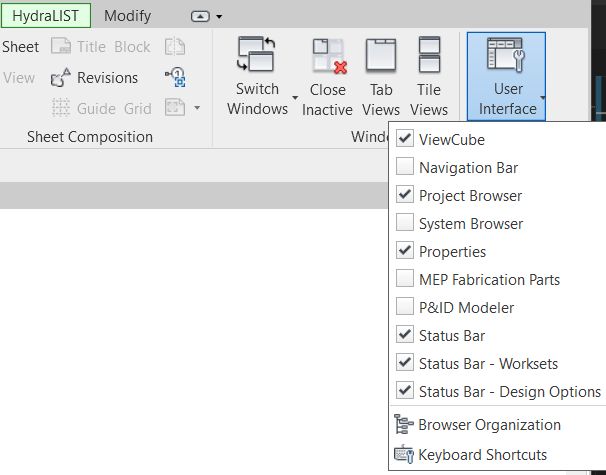This screenshot has width=606, height=475.
Task: Click the View button in Sheet Composition
Action: [x=19, y=78]
